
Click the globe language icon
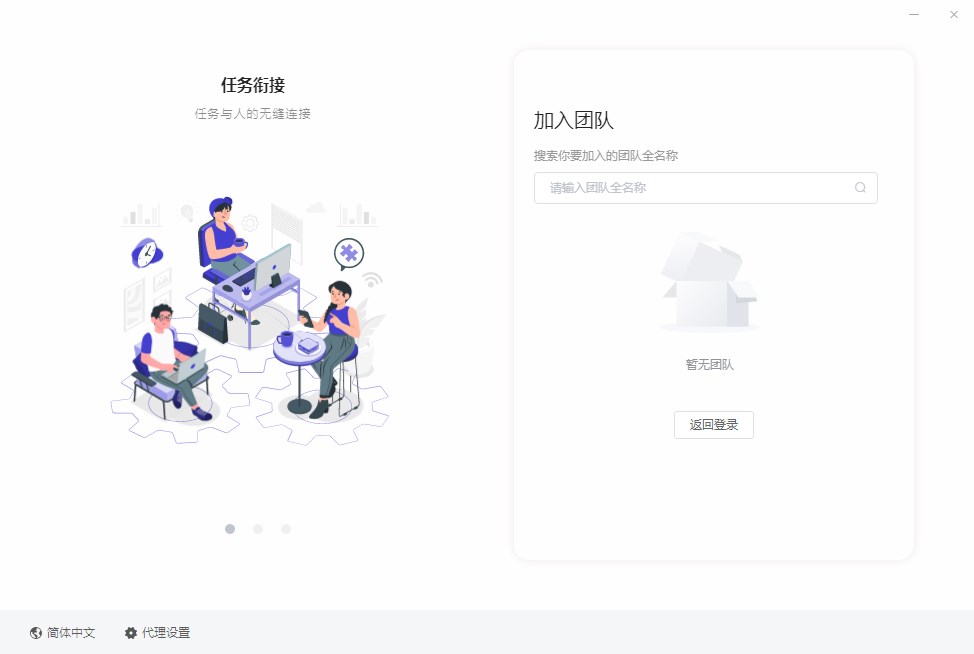pyautogui.click(x=36, y=633)
